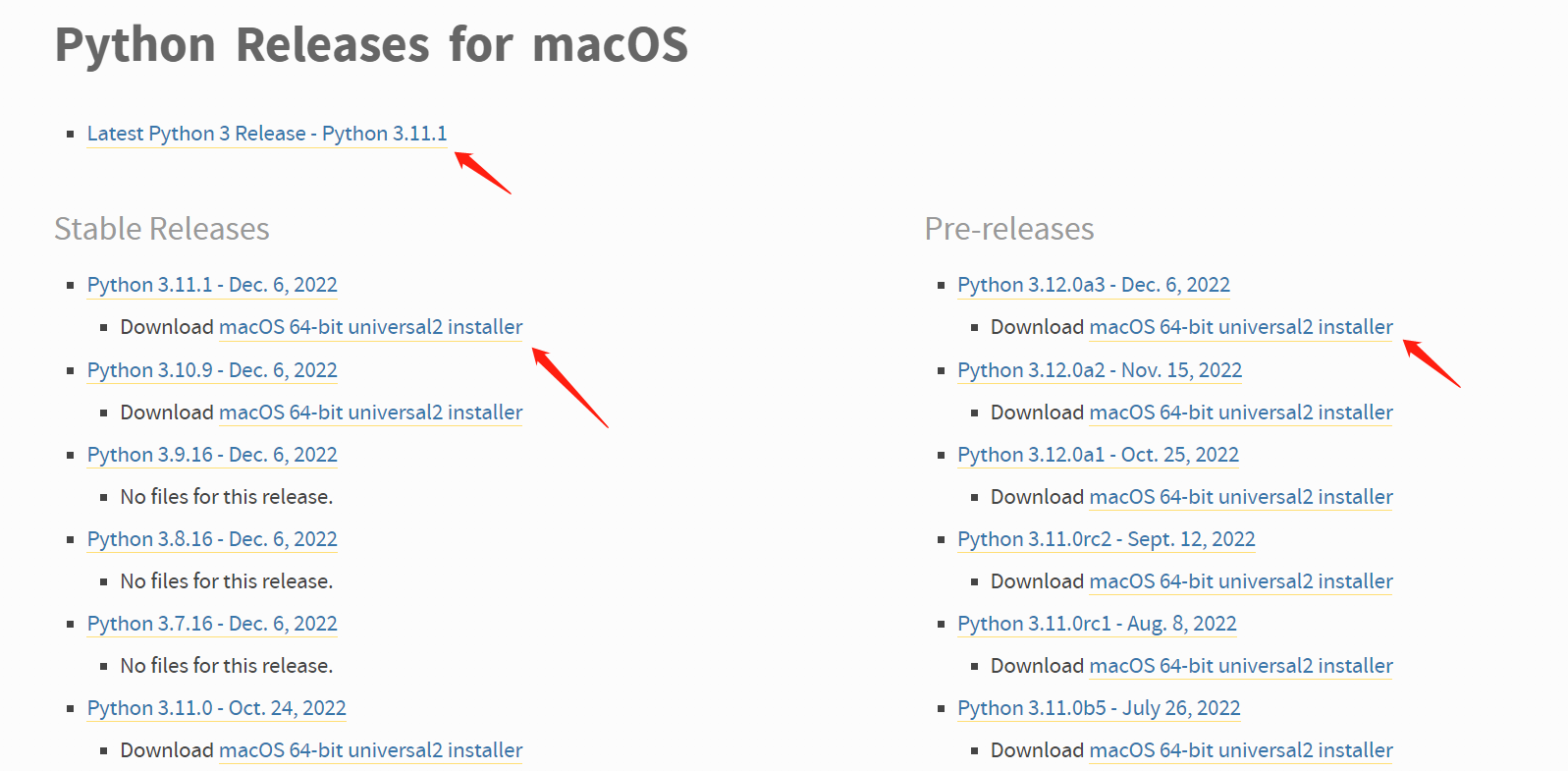Screen dimensions: 1568x771
Task: Download macOS installer for Python 3.11.0rc2
Action: [x=1240, y=581]
